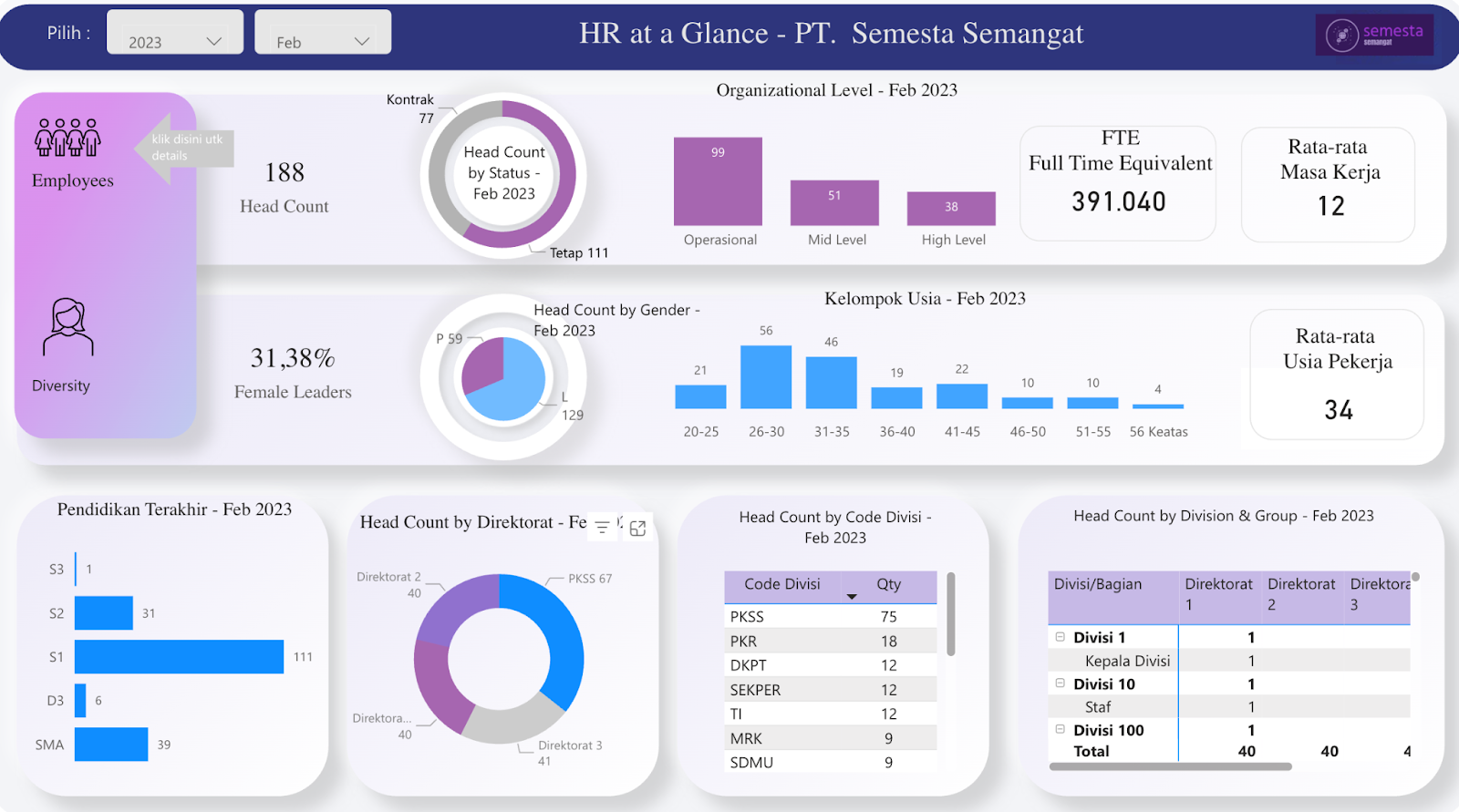This screenshot has width=1459, height=812.
Task: Click the 'klik disini utk details' arrow
Action: click(x=184, y=148)
